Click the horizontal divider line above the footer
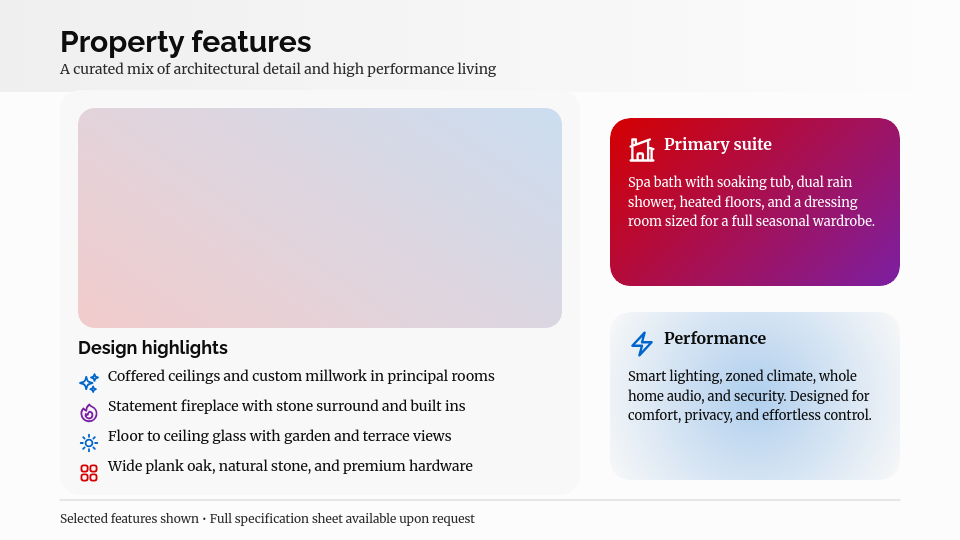The image size is (960, 540). click(x=480, y=500)
